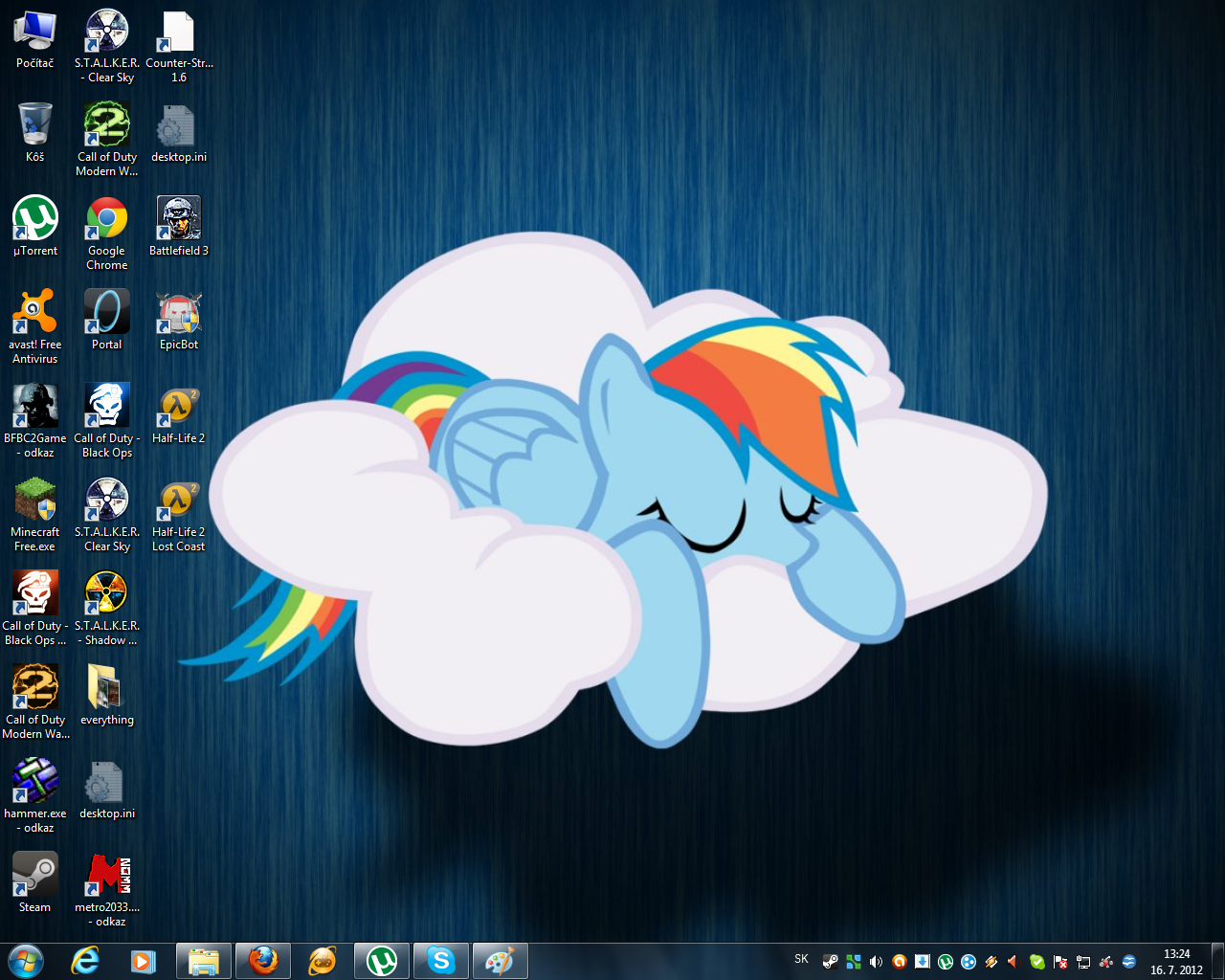
Task: Click the green Skype status tray icon
Action: point(1037,962)
